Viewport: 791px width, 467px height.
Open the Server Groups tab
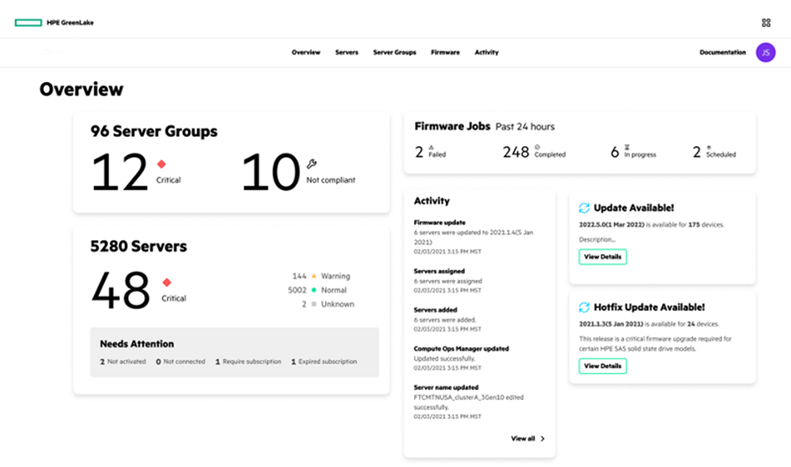click(x=394, y=52)
